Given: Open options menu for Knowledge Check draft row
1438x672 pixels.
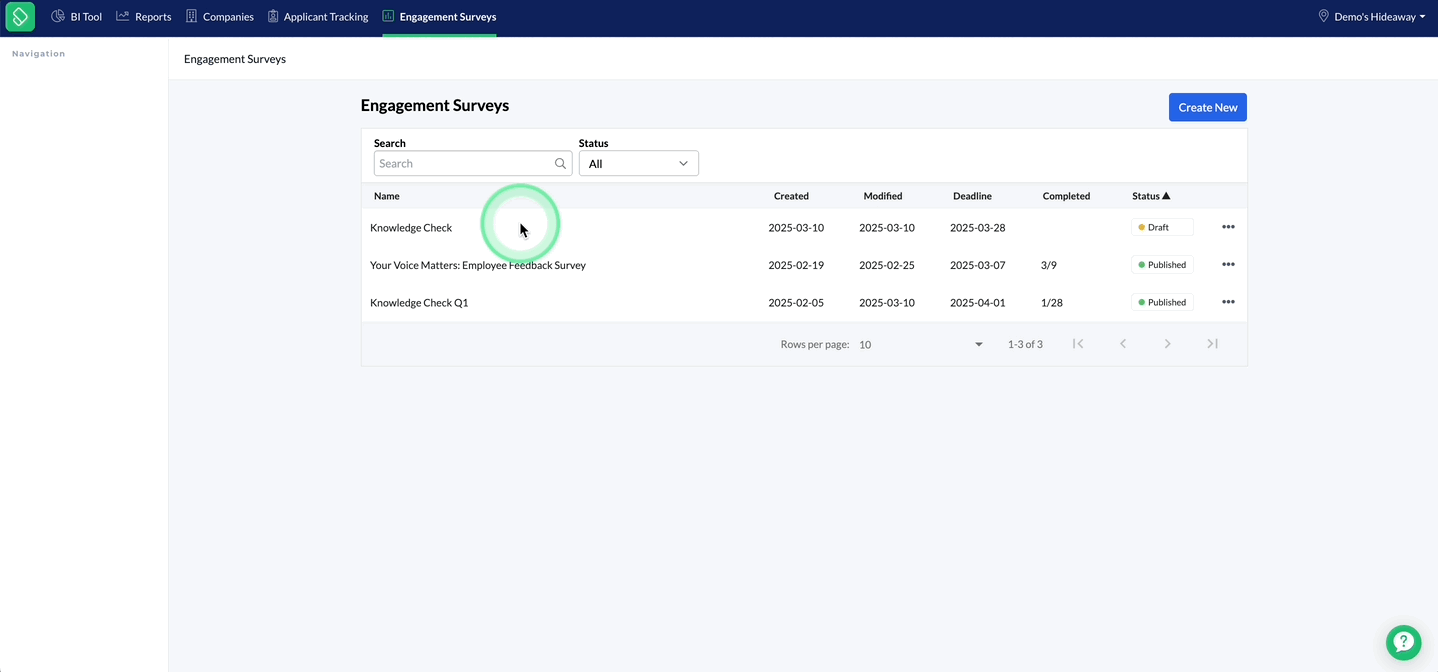Looking at the screenshot, I should pyautogui.click(x=1228, y=227).
